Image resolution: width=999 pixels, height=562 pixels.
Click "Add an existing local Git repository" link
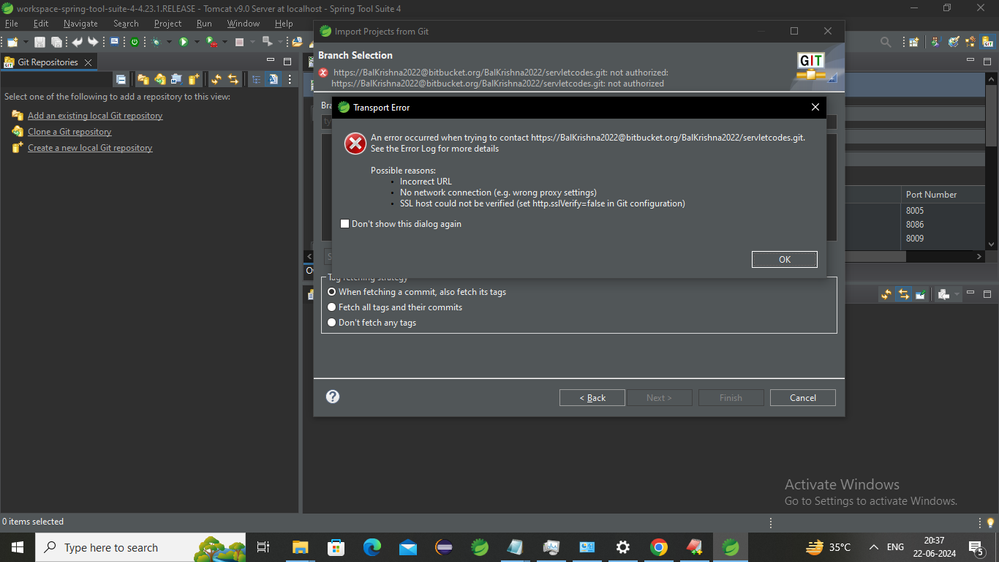[x=95, y=115]
